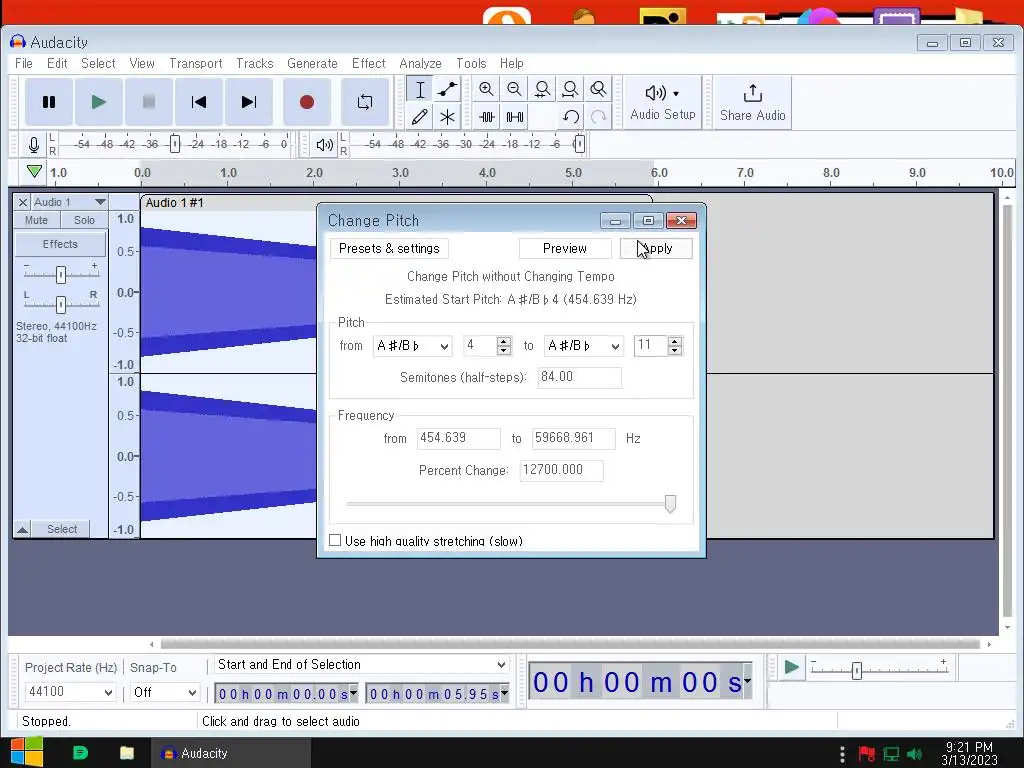Start playback with the Play button
The image size is (1024, 768).
99,102
